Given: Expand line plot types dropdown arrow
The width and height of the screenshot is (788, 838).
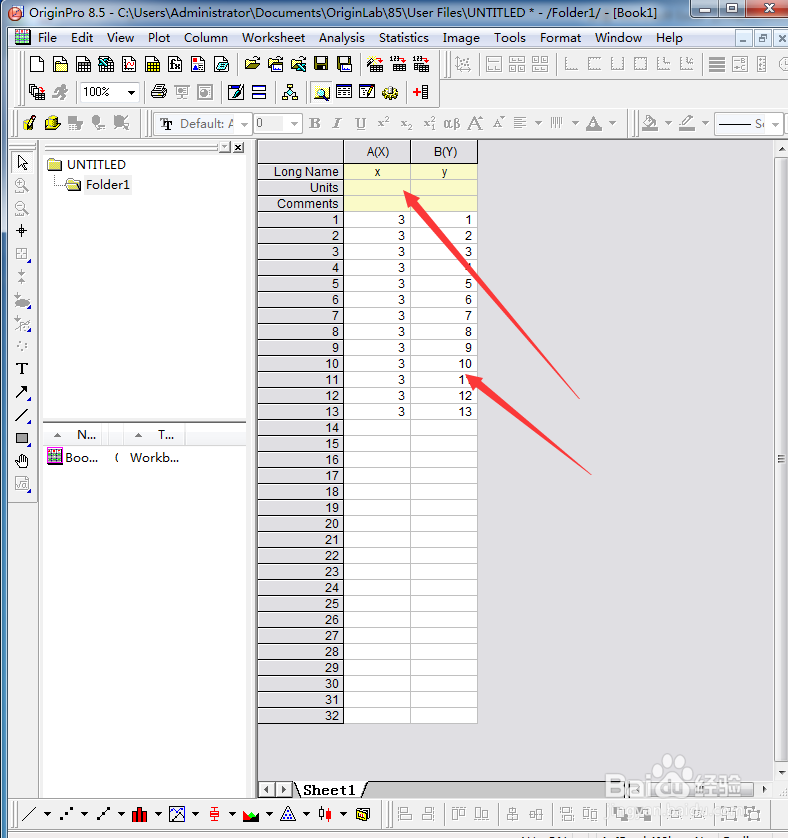Looking at the screenshot, I should pyautogui.click(x=48, y=814).
